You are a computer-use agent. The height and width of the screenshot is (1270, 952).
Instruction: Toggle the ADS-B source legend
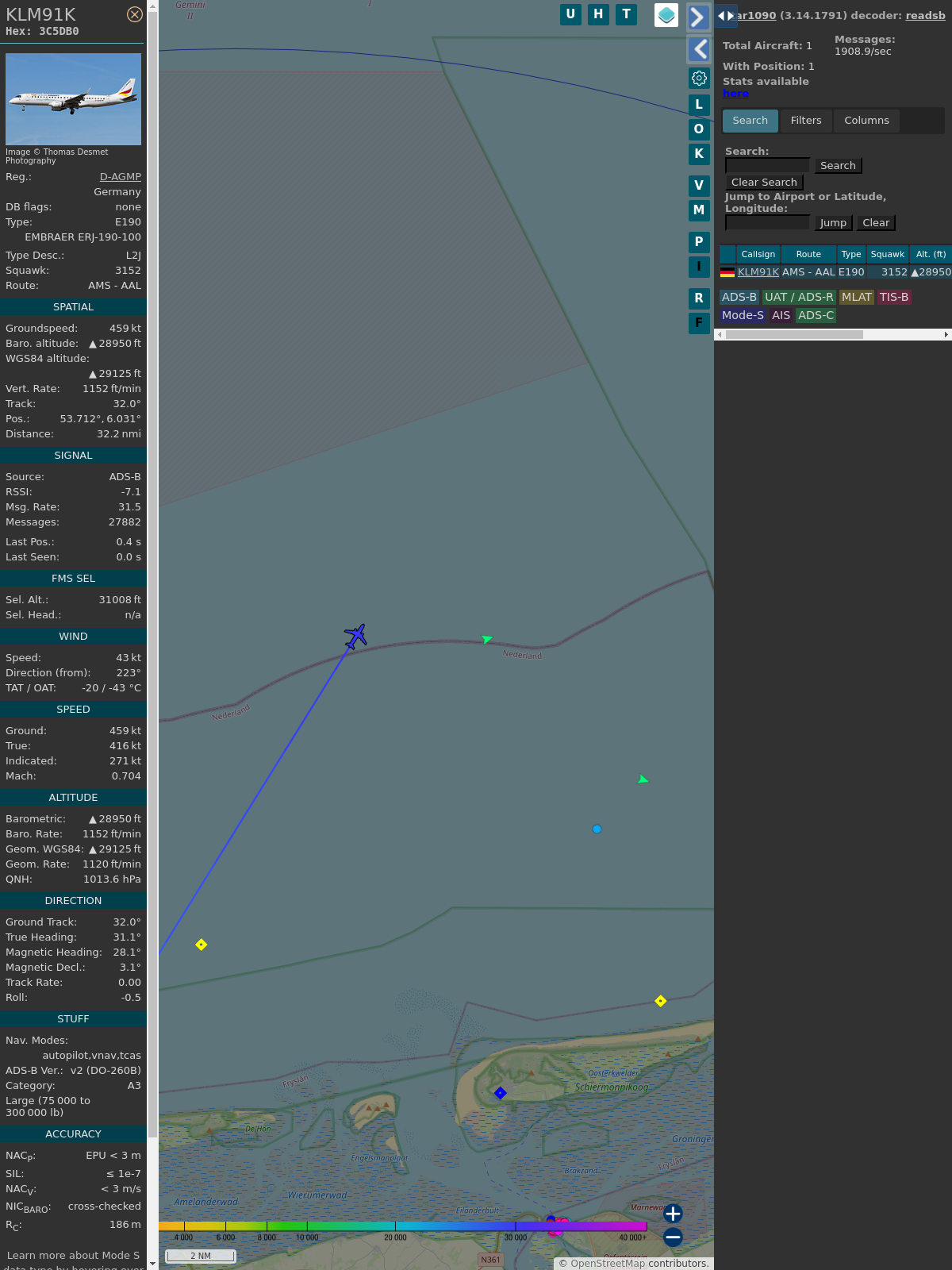click(x=739, y=297)
